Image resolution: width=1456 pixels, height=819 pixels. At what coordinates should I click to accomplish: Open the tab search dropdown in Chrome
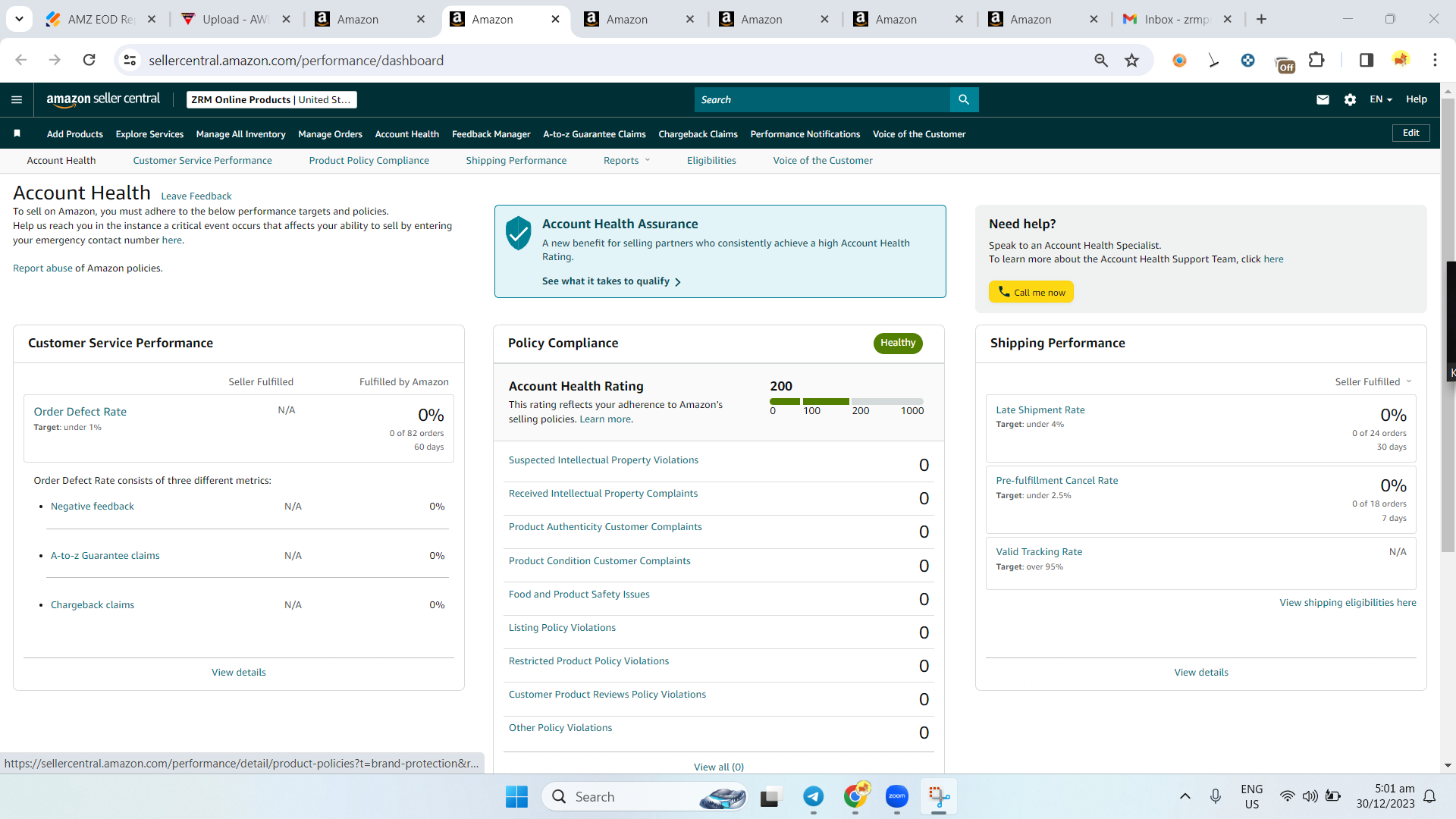19,19
